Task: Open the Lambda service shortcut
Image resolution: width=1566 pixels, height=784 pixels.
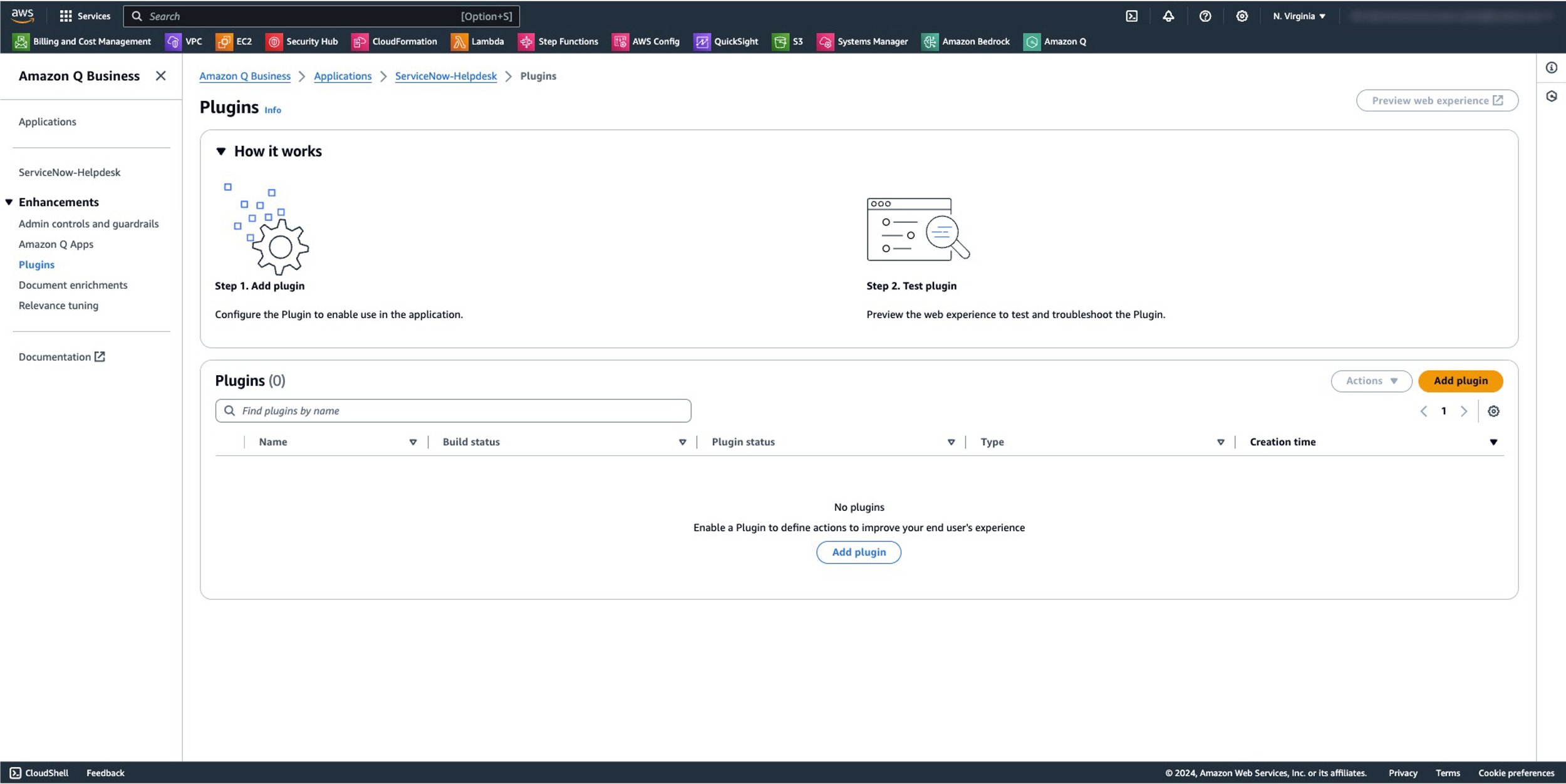Action: pos(477,41)
